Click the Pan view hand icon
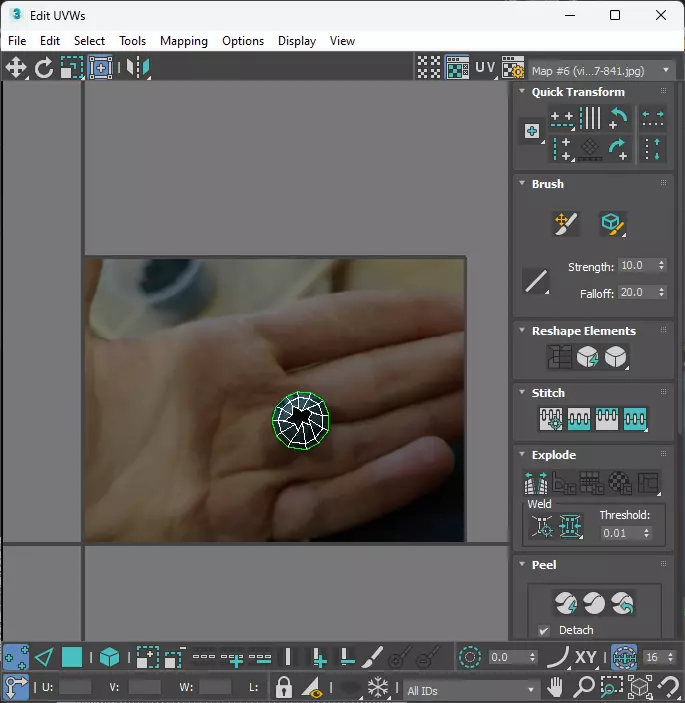The width and height of the screenshot is (685, 703). pyautogui.click(x=555, y=686)
